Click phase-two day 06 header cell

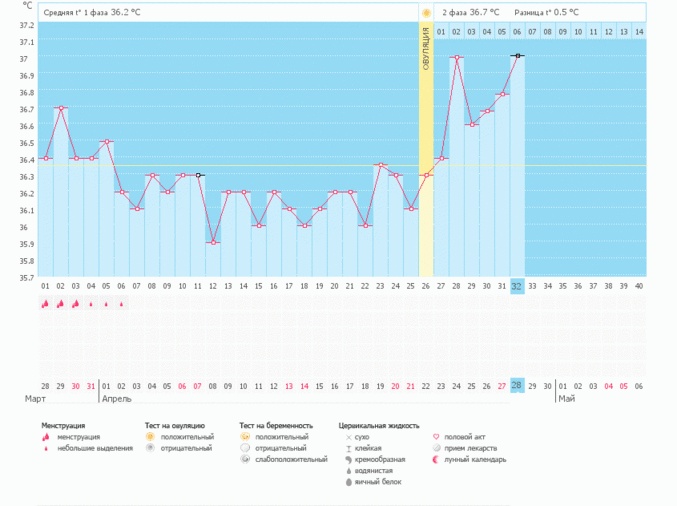[x=517, y=32]
